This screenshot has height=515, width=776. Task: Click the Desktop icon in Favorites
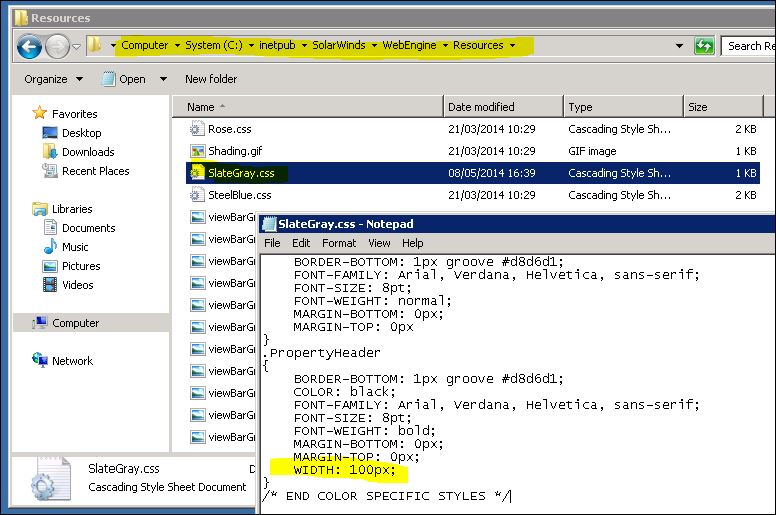point(50,133)
